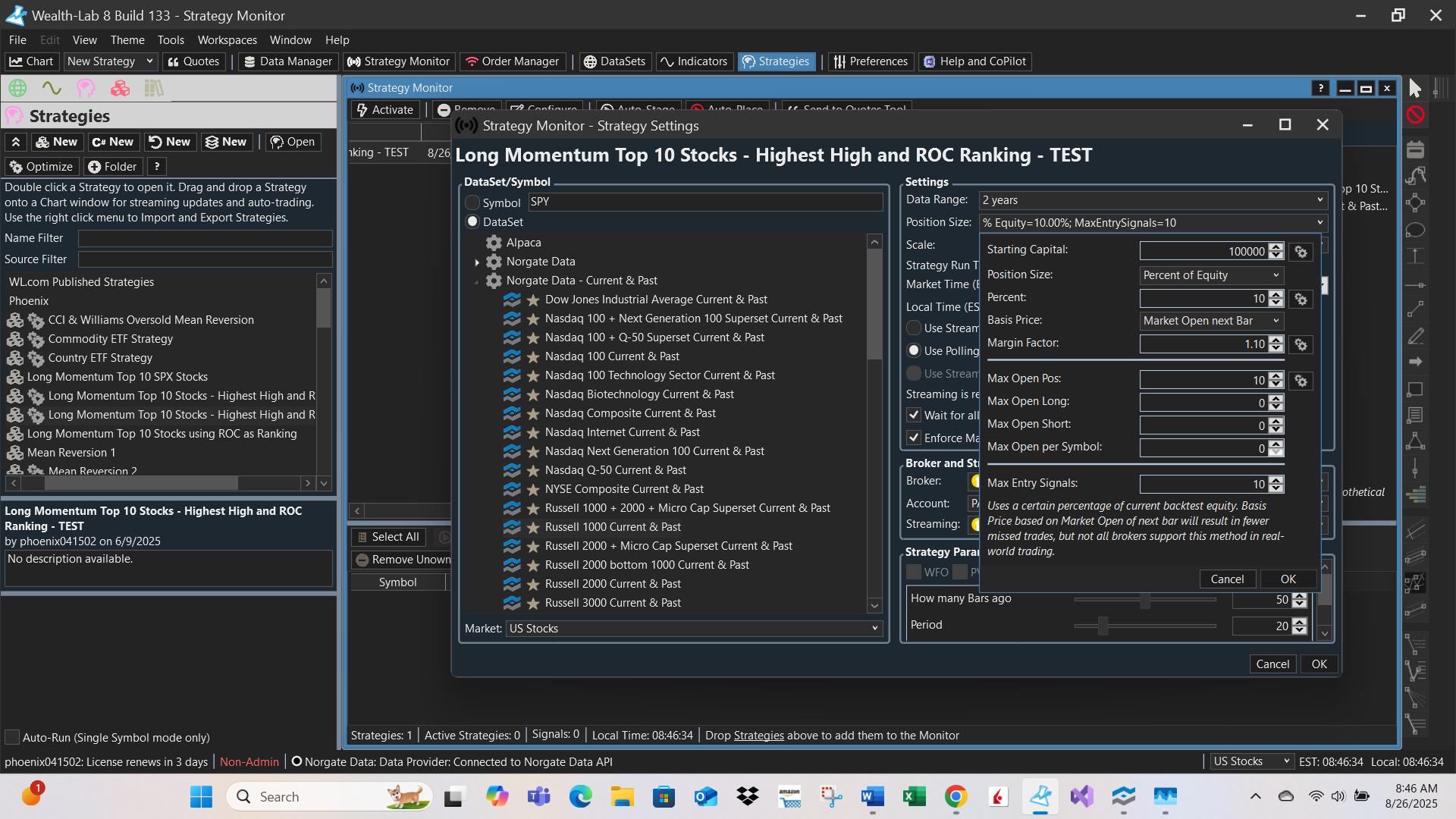Viewport: 1456px width, 819px height.
Task: Increase the Starting Capital stepper
Action: [x=1276, y=247]
